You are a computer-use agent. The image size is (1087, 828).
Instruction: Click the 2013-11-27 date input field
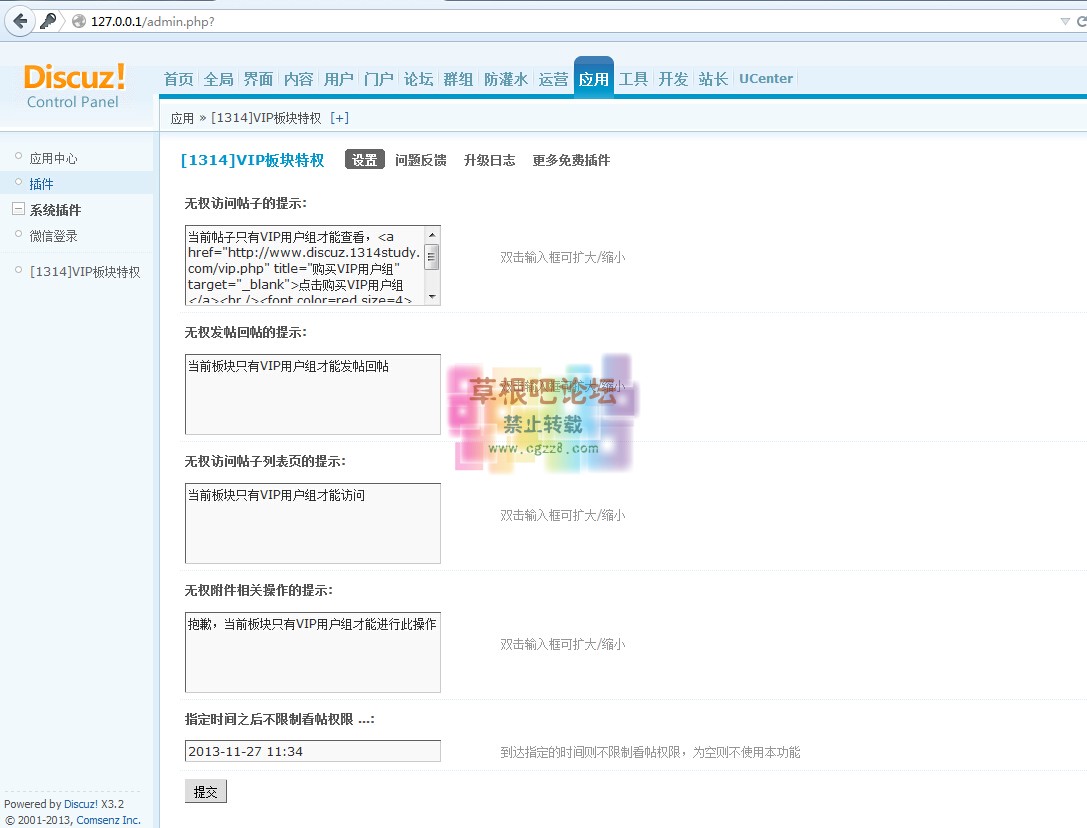(x=312, y=751)
